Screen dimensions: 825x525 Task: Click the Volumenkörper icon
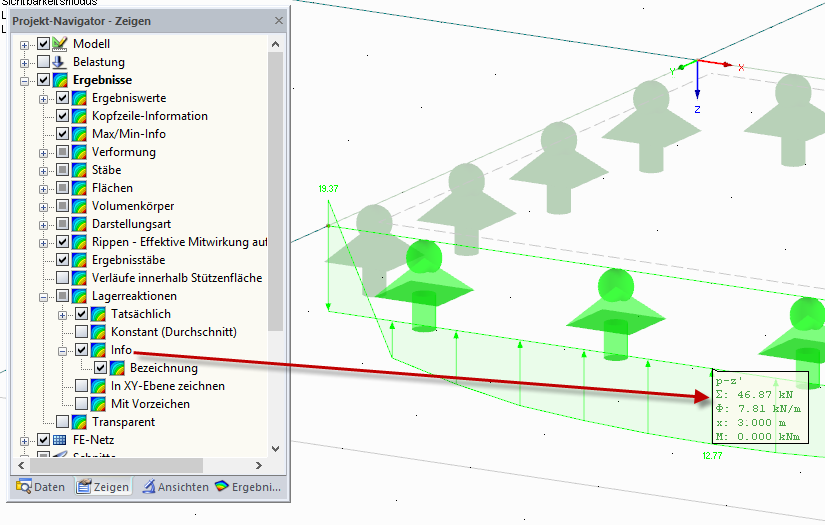(x=79, y=206)
